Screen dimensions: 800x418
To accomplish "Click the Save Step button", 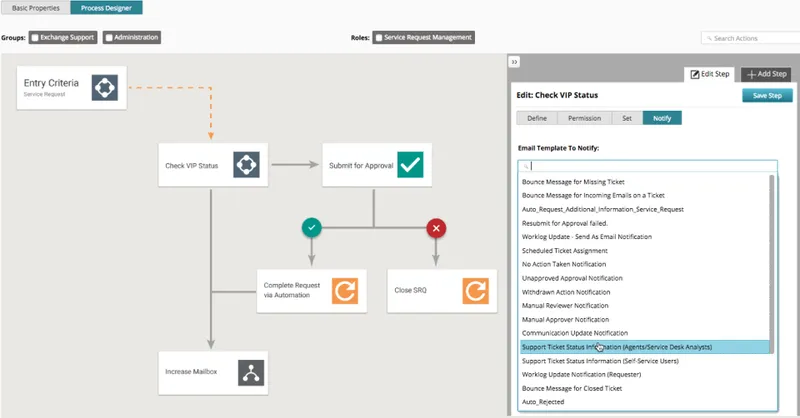I will (767, 95).
